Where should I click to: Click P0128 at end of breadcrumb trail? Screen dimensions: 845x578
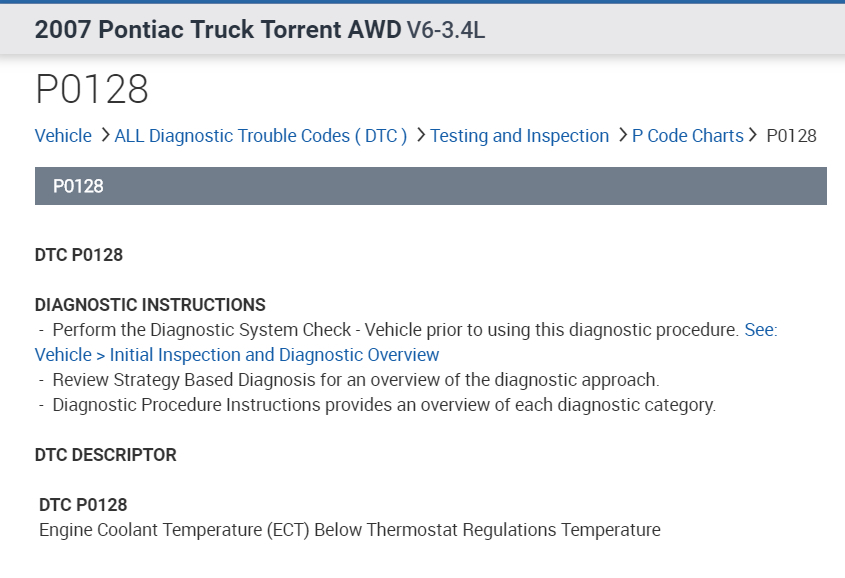click(x=791, y=136)
